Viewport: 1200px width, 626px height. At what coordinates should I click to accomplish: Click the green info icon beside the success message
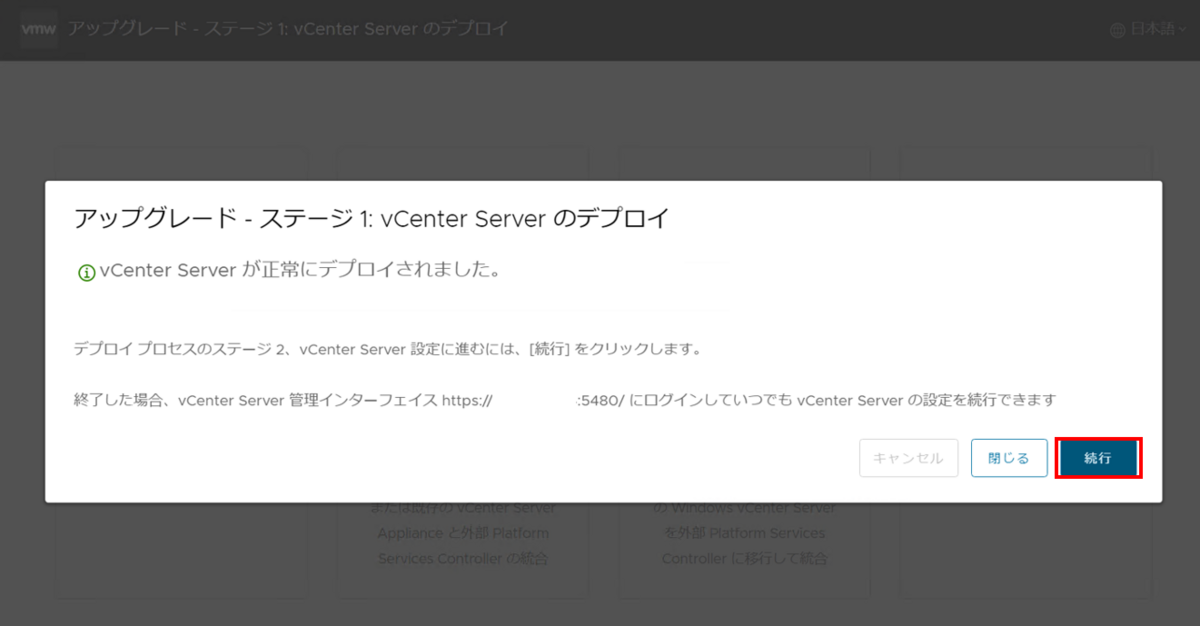click(87, 272)
